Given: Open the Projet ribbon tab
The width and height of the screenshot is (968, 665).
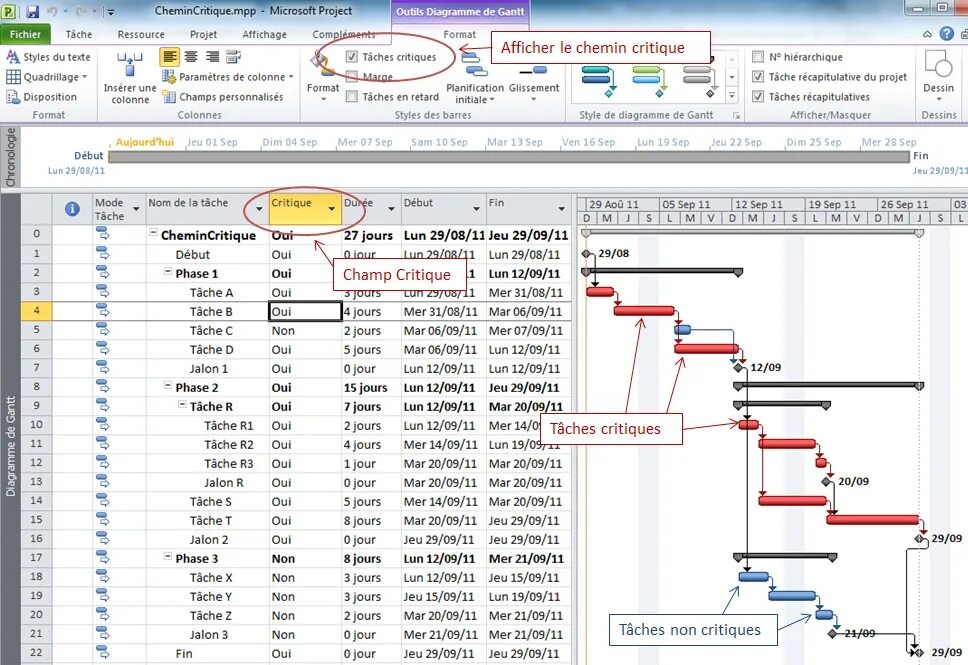Looking at the screenshot, I should (203, 35).
